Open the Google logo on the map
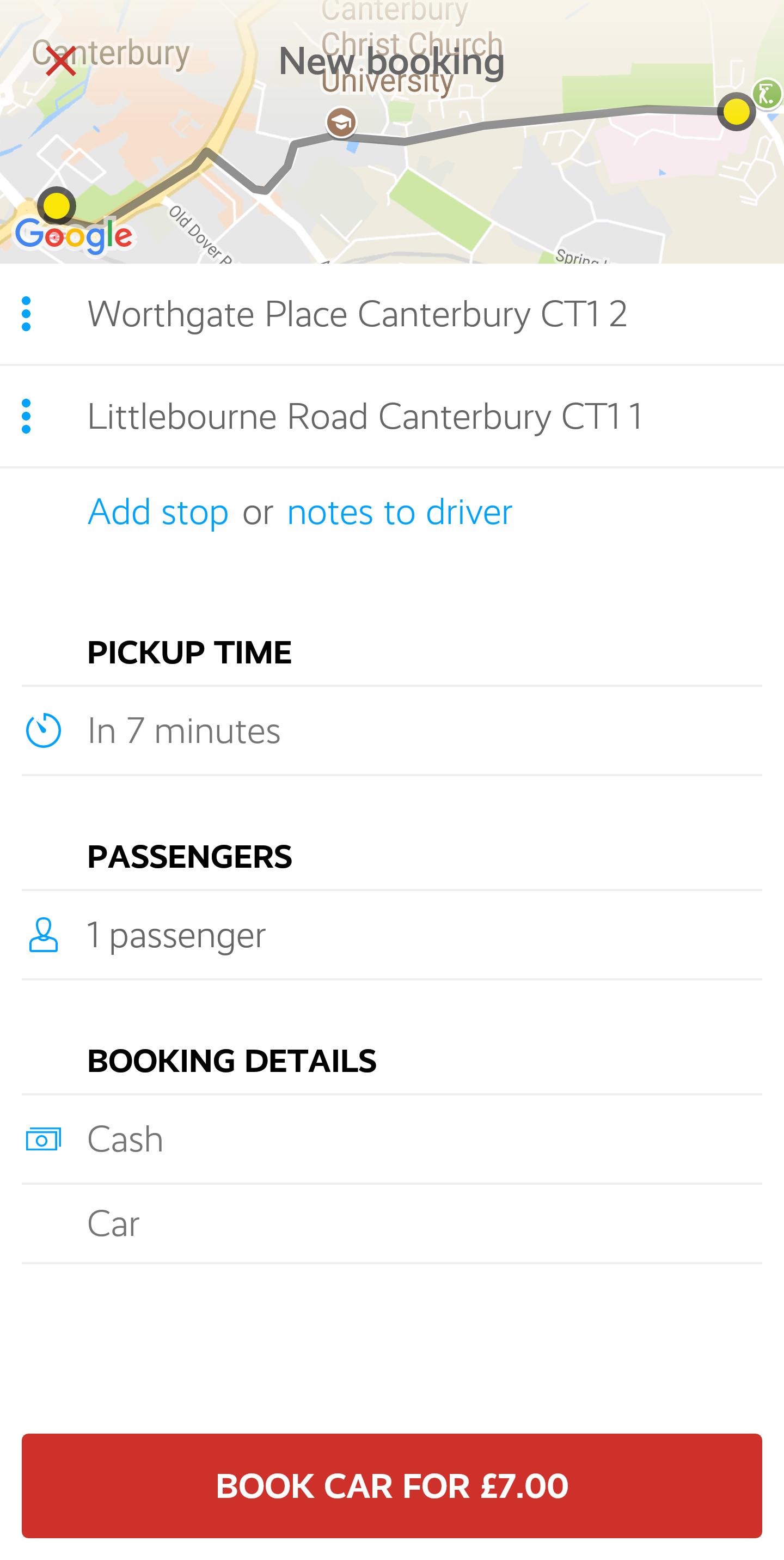This screenshot has height=1560, width=784. click(74, 236)
